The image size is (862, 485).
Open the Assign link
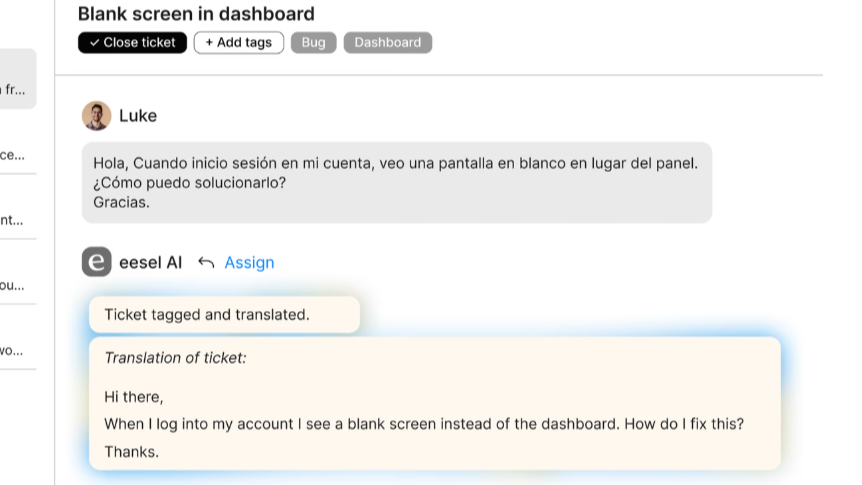pos(249,262)
